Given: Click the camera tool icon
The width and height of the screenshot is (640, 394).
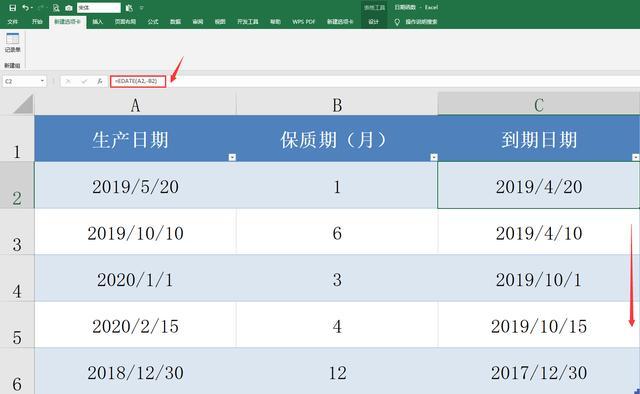Looking at the screenshot, I should pyautogui.click(x=69, y=8).
